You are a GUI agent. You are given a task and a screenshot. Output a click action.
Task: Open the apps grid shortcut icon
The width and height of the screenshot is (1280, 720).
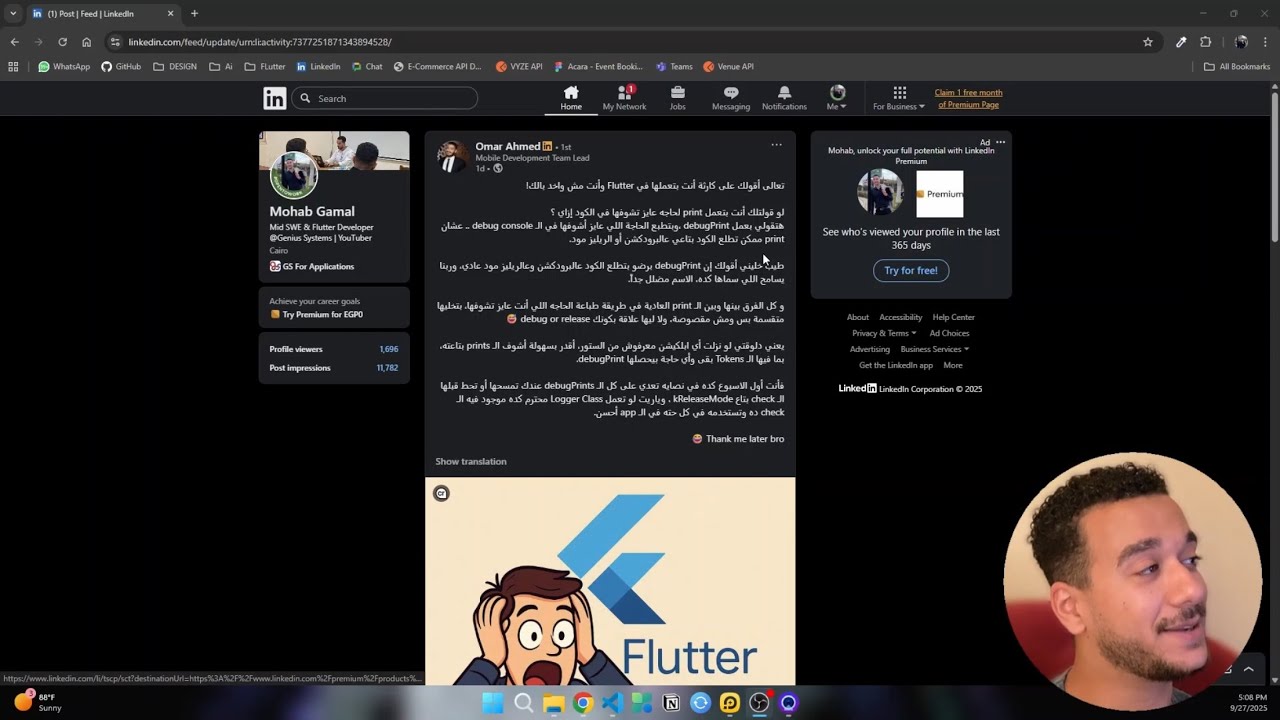(13, 67)
